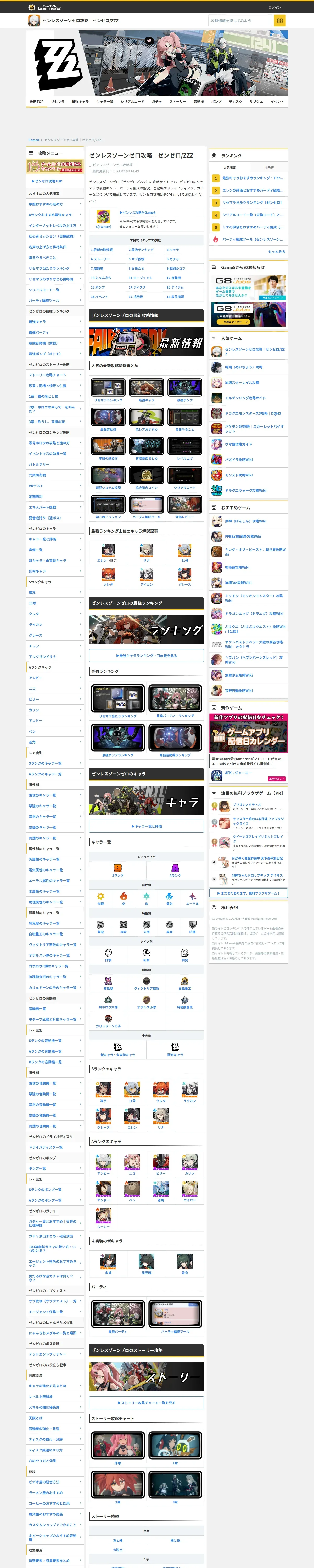This screenshot has height=1568, width=314.
Task: Open the イベント navigation tab
Action: (277, 102)
